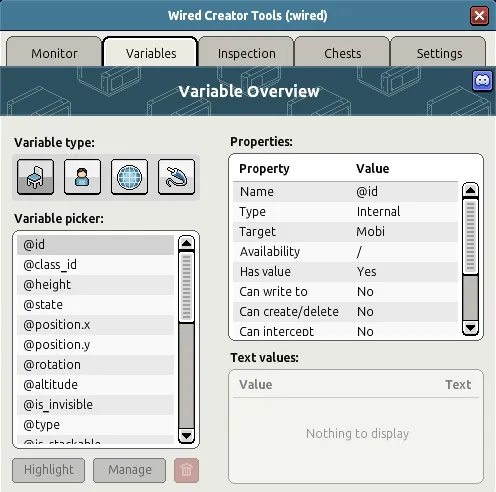The image size is (496, 492).
Task: Click the Has value property row
Action: click(x=345, y=272)
